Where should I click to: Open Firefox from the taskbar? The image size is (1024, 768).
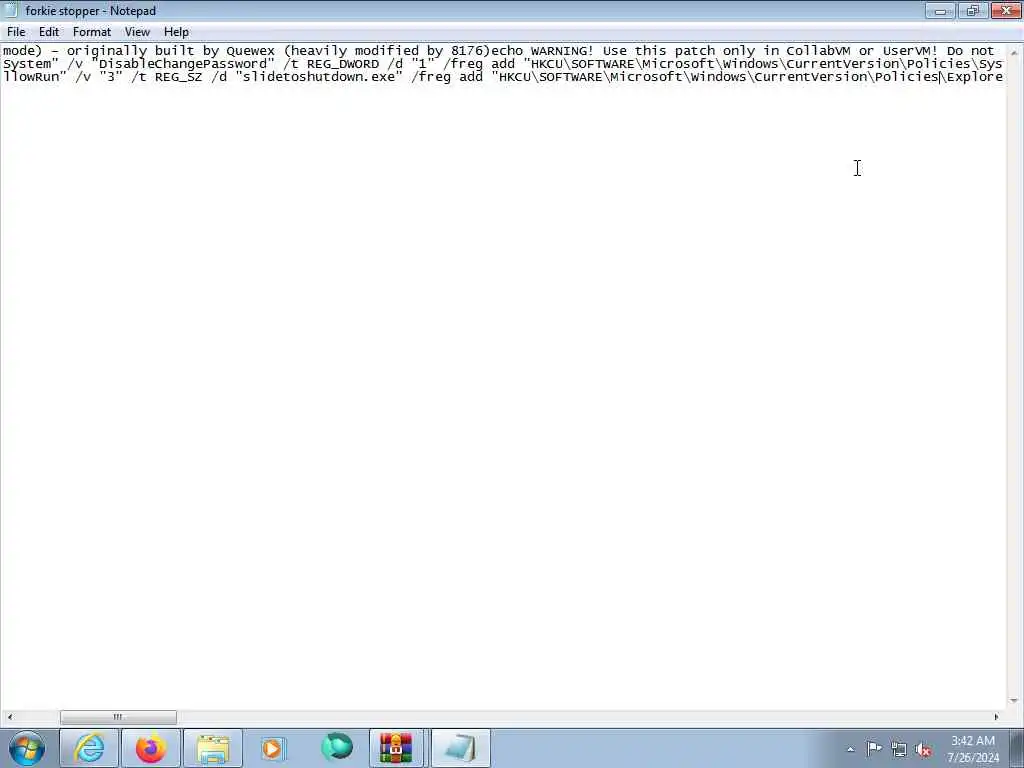[151, 748]
